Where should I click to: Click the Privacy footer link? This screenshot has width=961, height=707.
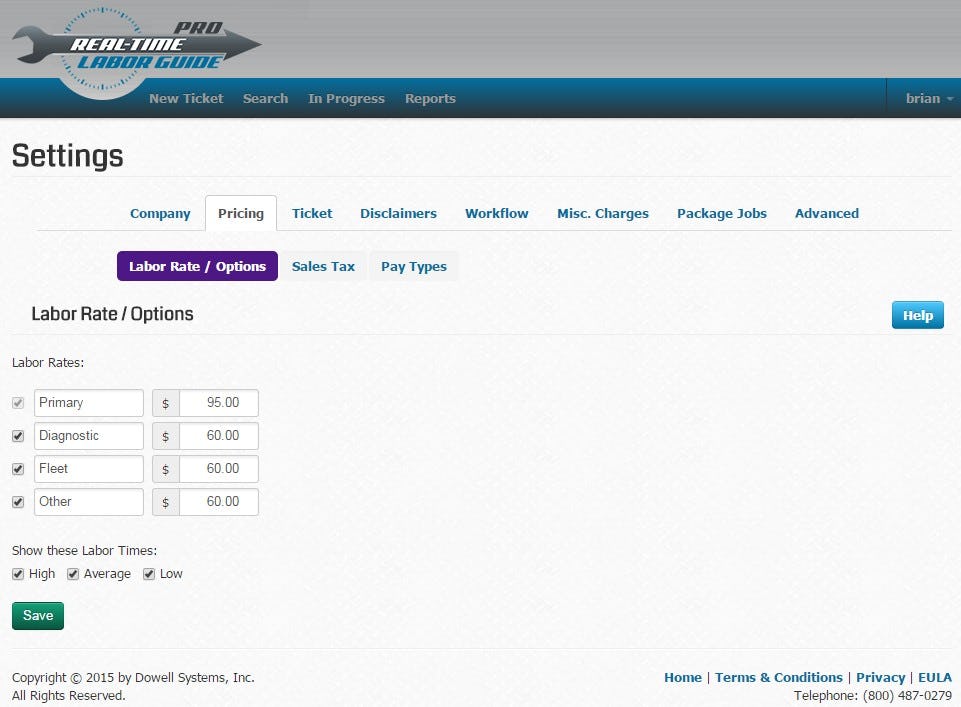click(880, 677)
